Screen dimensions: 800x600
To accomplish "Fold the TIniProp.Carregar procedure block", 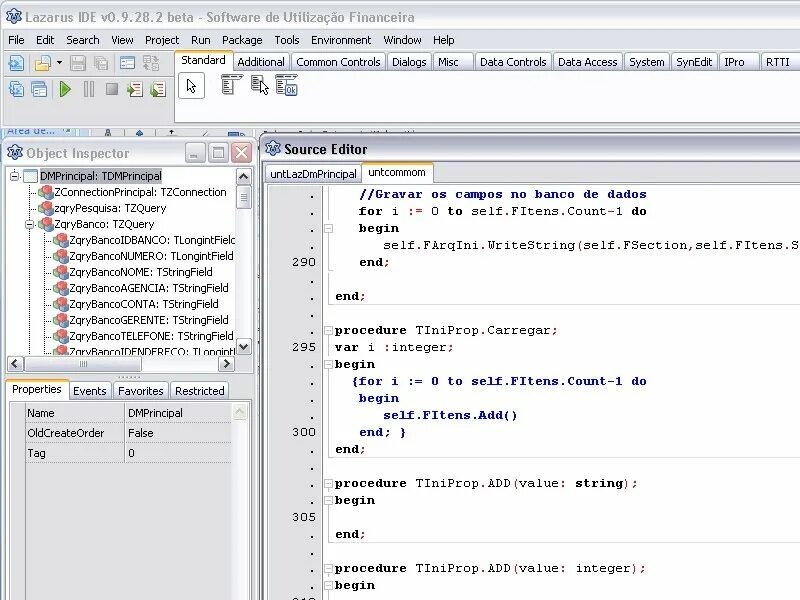I will tap(329, 331).
